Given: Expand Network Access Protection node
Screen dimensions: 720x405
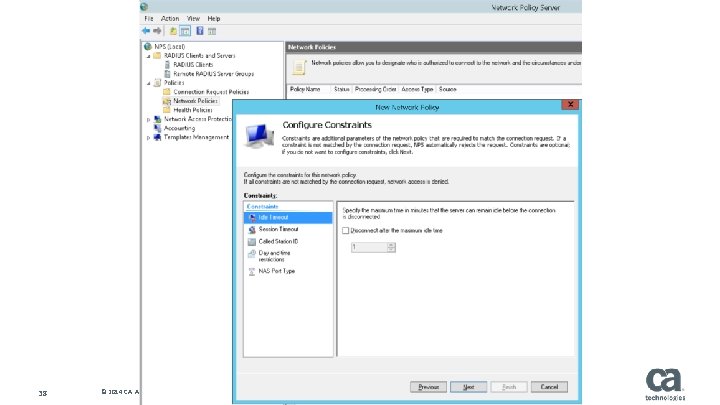Looking at the screenshot, I should [148, 119].
